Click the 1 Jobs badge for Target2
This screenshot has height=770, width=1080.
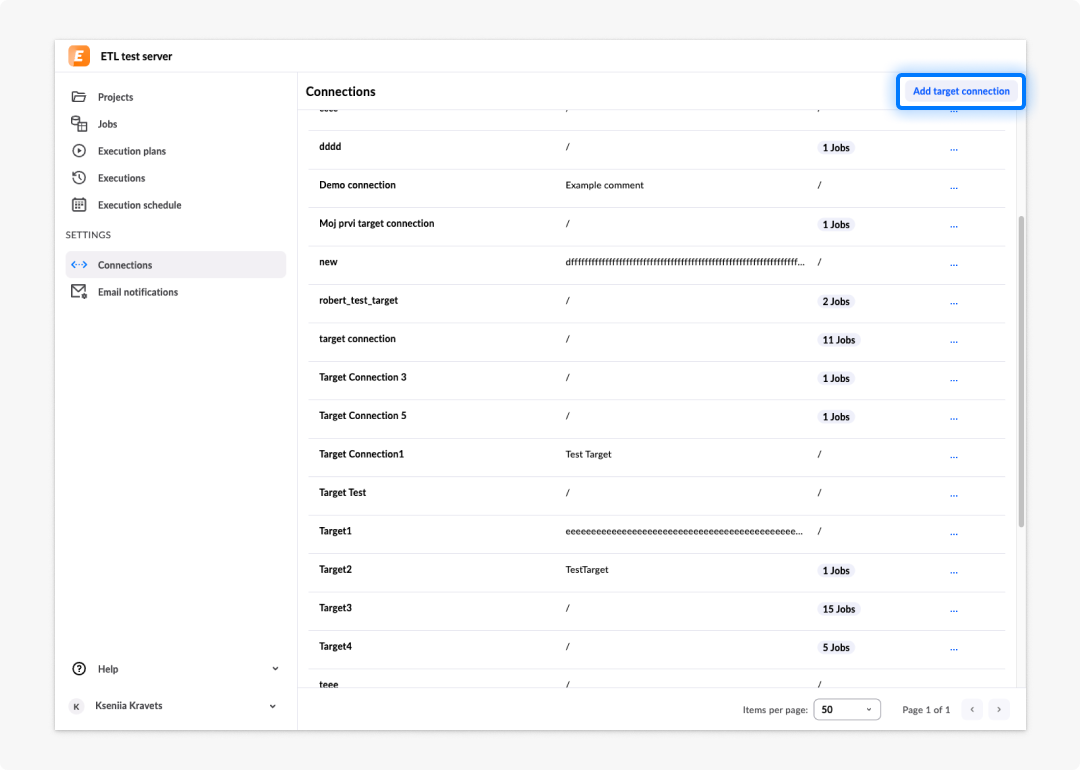(835, 570)
